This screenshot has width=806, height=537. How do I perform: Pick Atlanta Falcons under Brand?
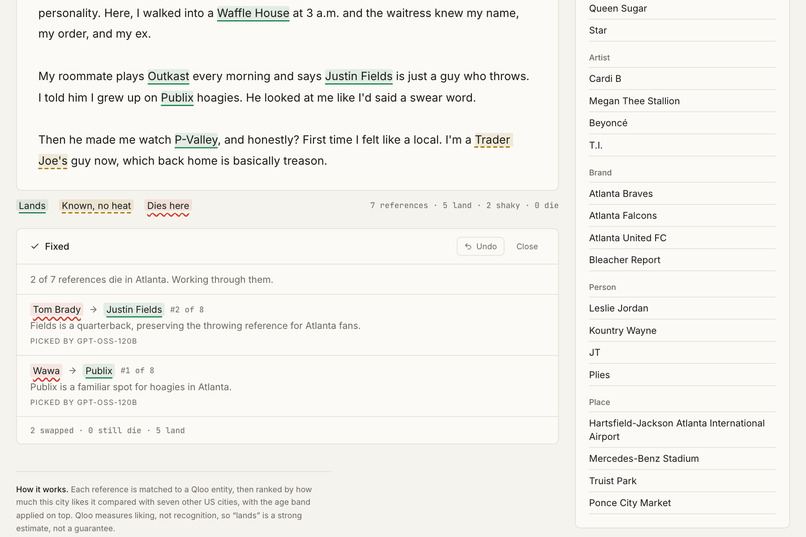click(x=682, y=216)
